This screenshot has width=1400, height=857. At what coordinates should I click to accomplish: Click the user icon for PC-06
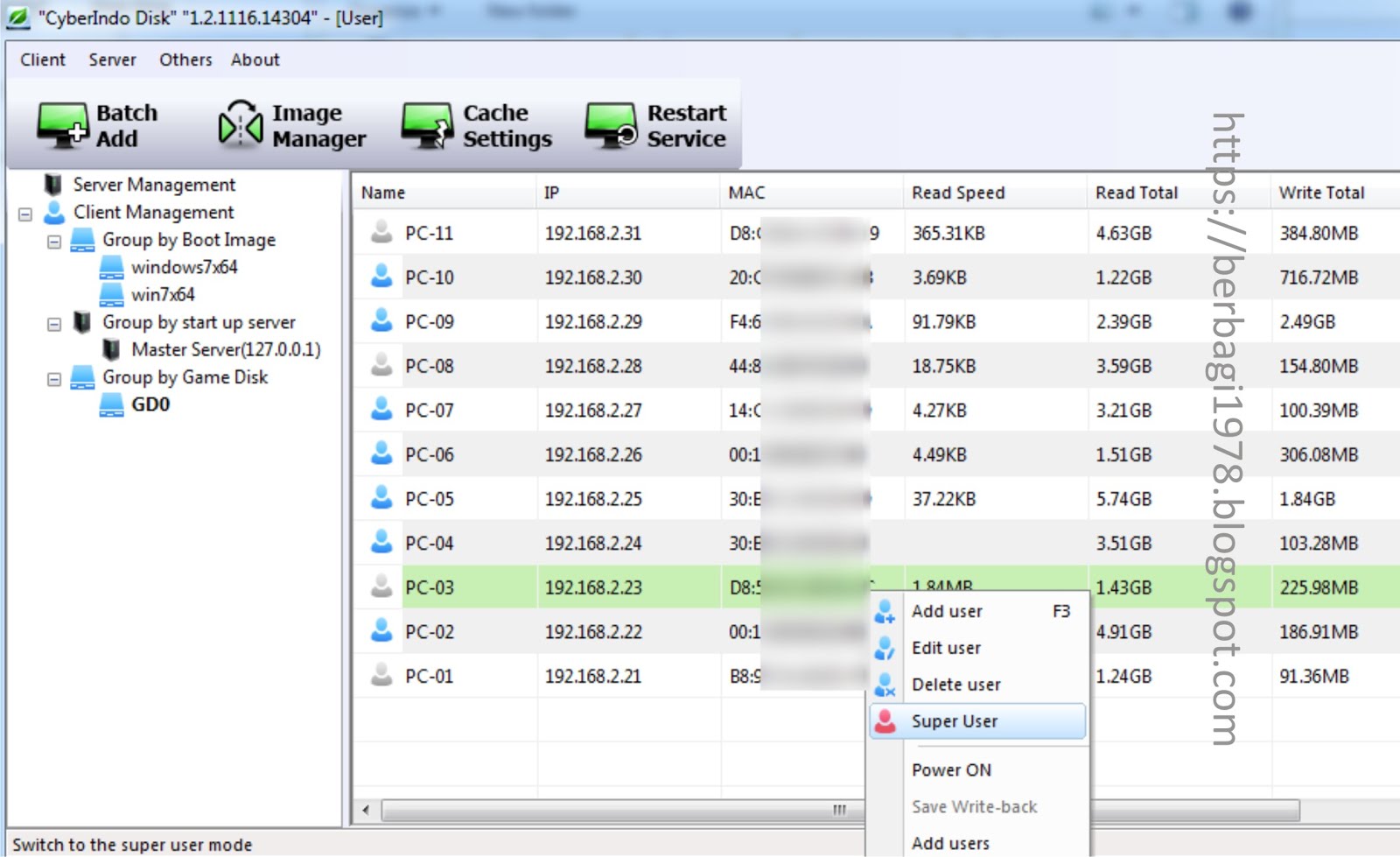[381, 454]
